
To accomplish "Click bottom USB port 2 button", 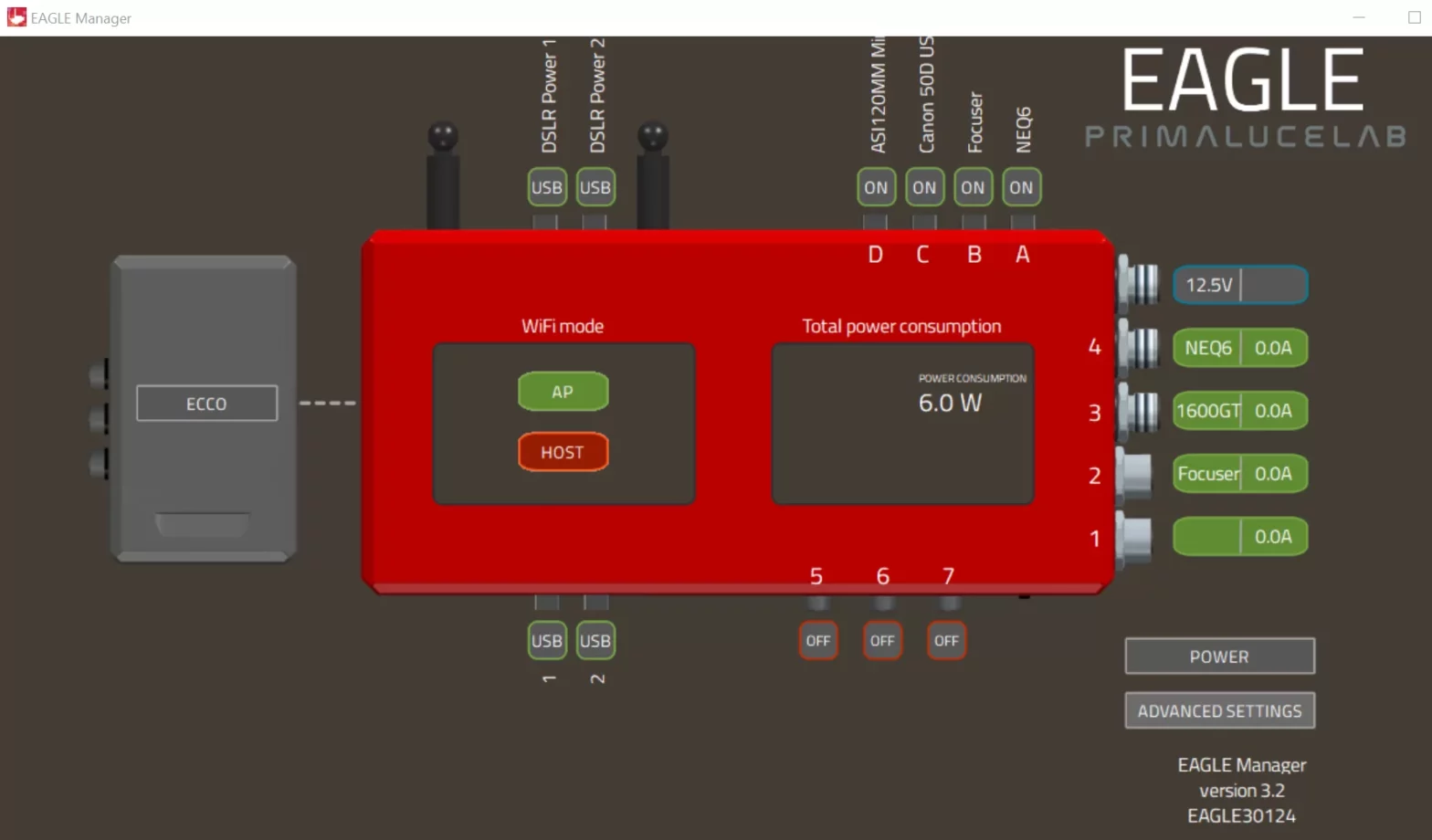I will [x=595, y=641].
